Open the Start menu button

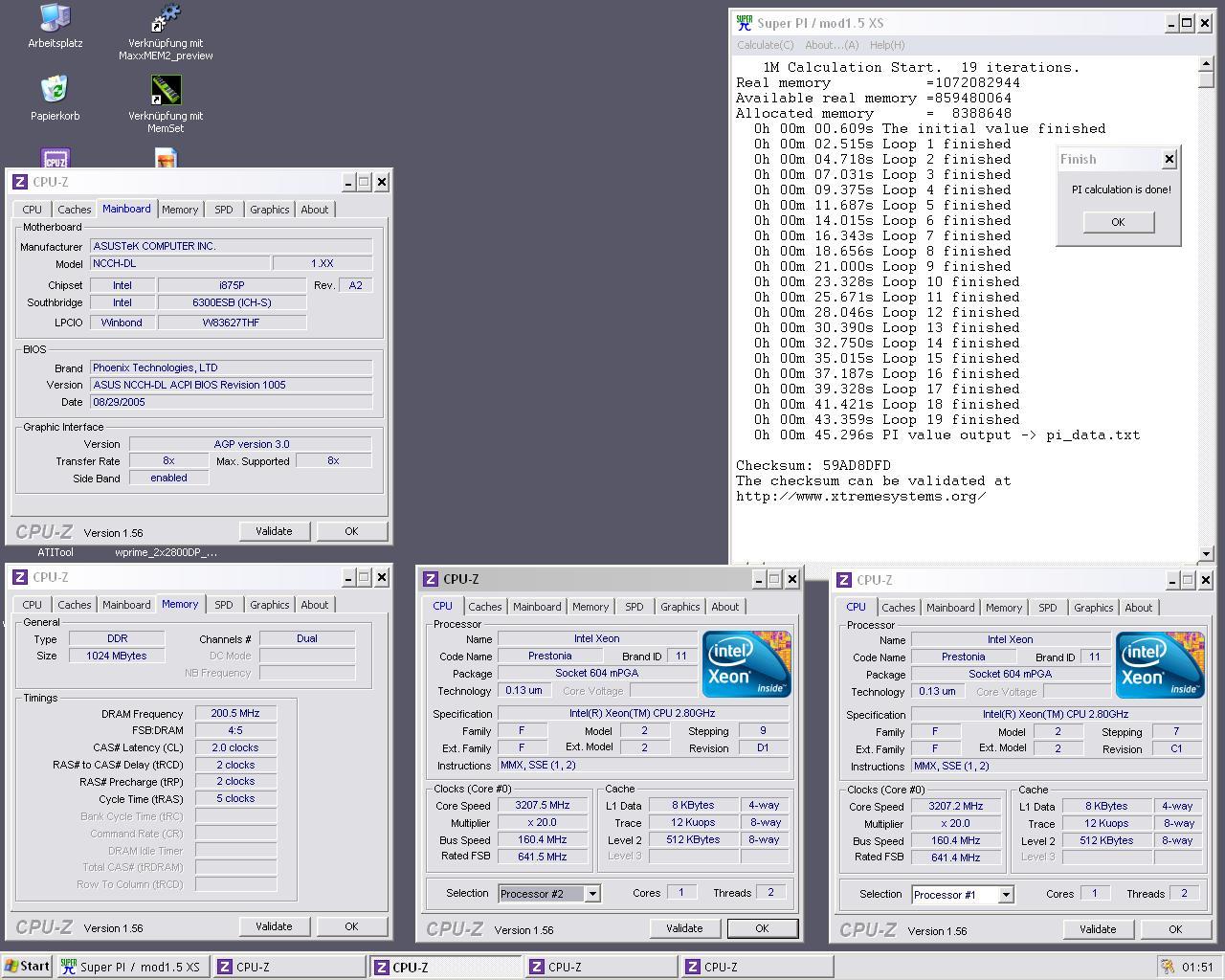pos(27,967)
